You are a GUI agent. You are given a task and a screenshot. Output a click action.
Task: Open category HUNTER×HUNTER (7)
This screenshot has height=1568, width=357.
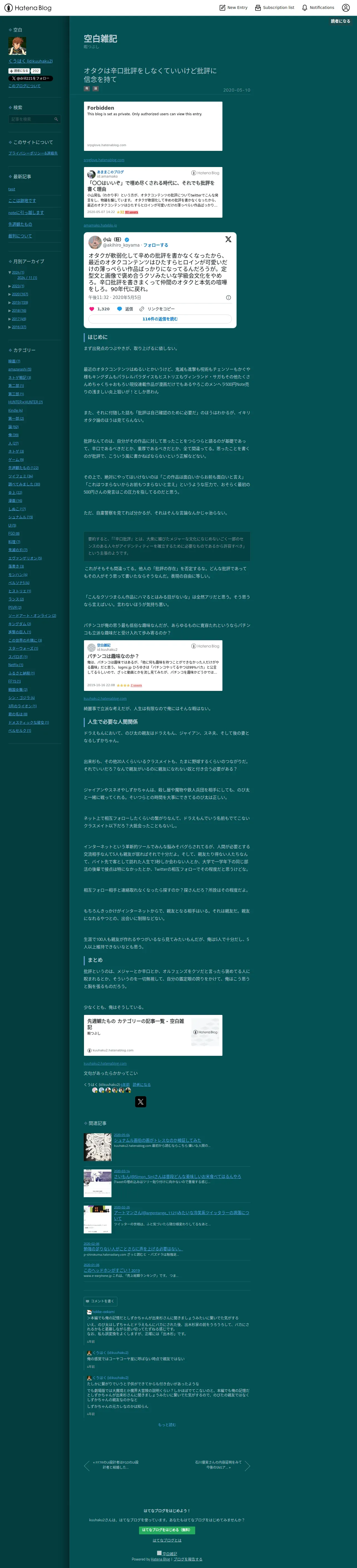(26, 402)
